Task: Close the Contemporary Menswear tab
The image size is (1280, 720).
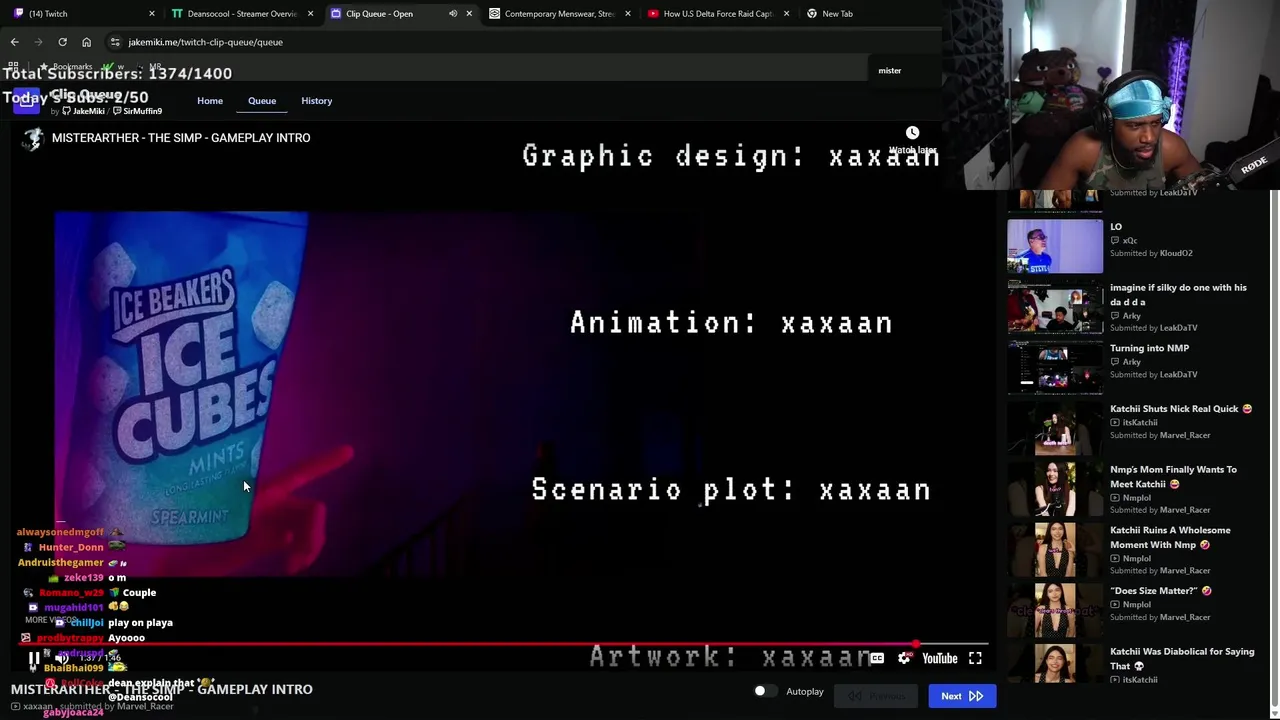Action: (628, 14)
